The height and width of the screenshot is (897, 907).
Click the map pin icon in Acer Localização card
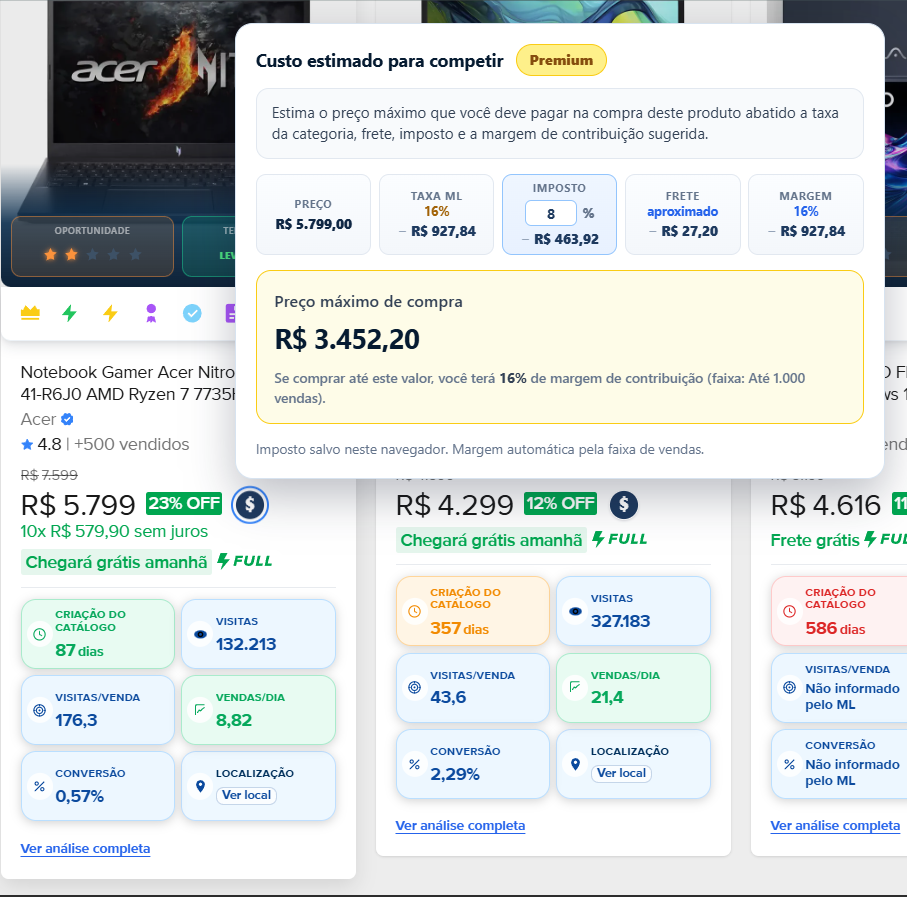pyautogui.click(x=200, y=786)
